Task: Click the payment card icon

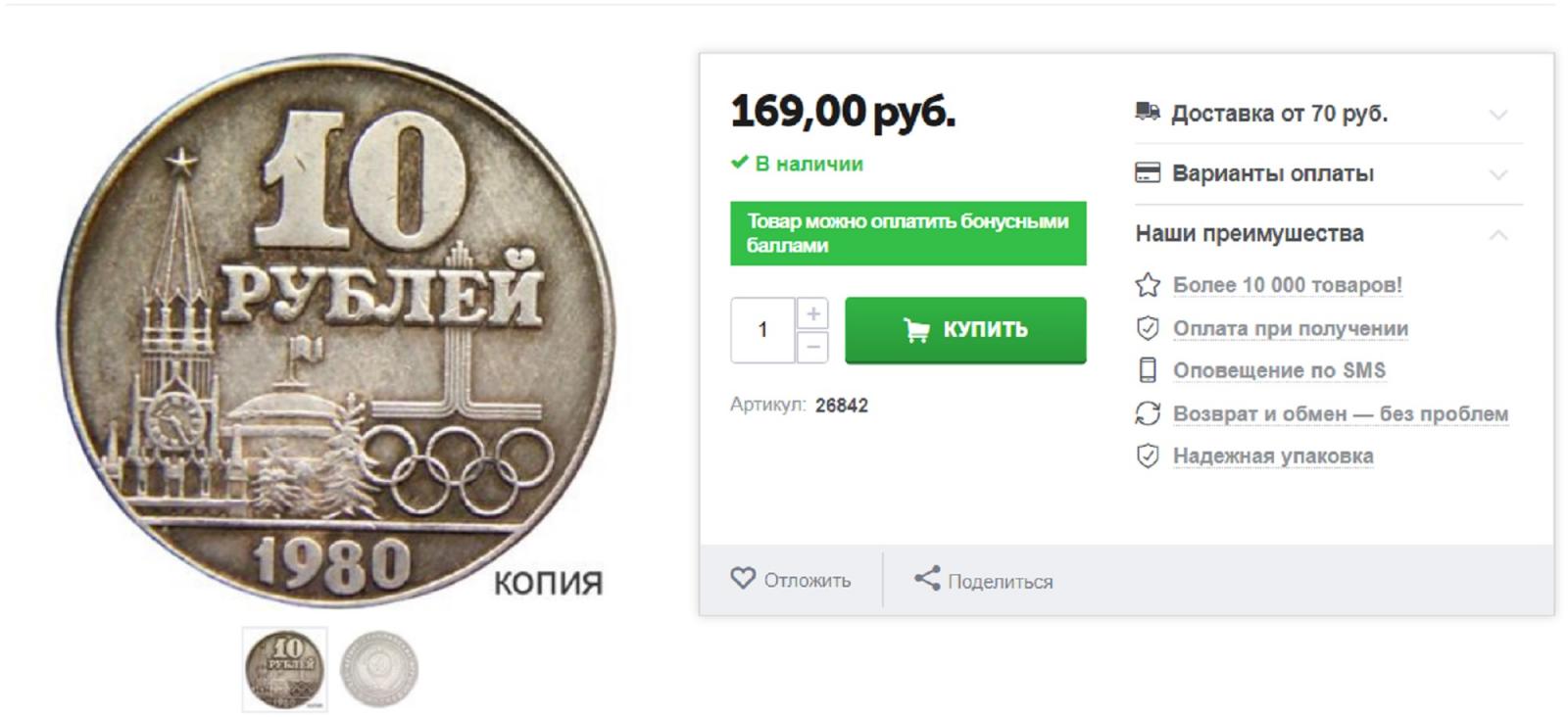Action: (1148, 173)
